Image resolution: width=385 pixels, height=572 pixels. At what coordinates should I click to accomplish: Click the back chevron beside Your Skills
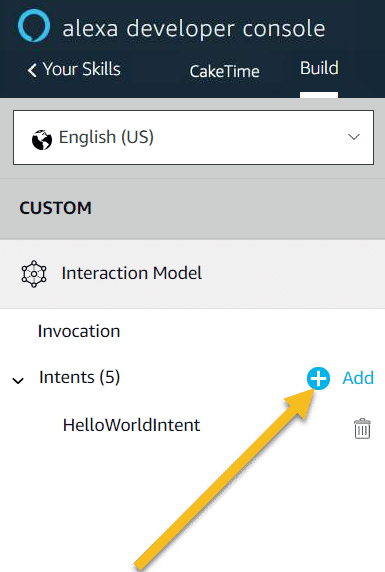pos(32,70)
